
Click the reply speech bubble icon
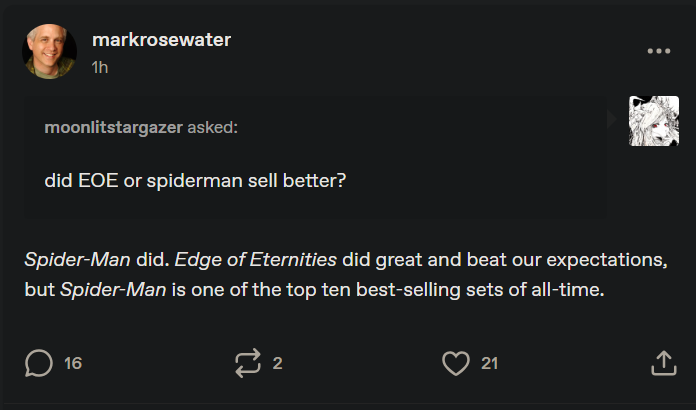(39, 363)
